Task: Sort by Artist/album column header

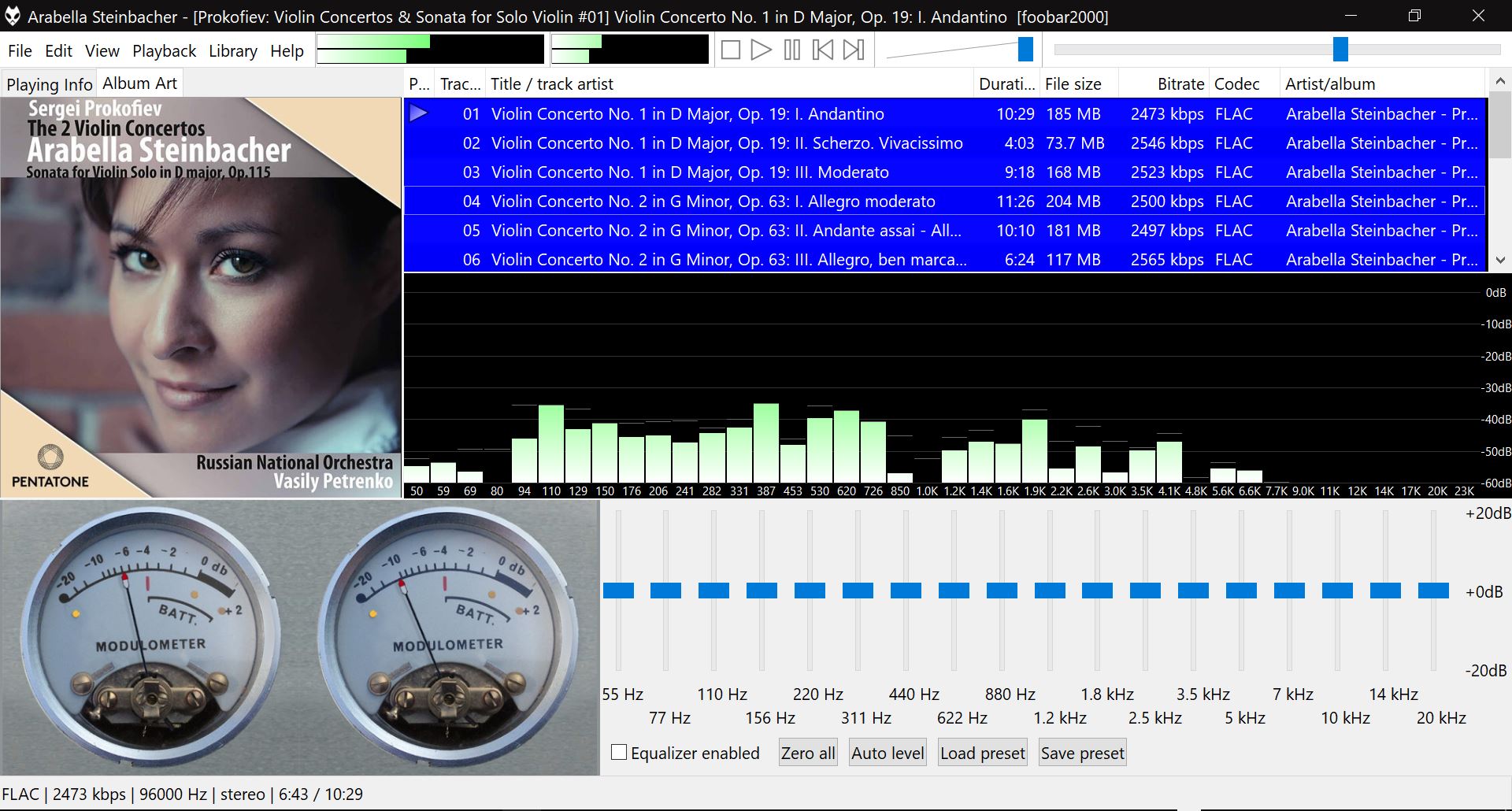Action: 1382,84
